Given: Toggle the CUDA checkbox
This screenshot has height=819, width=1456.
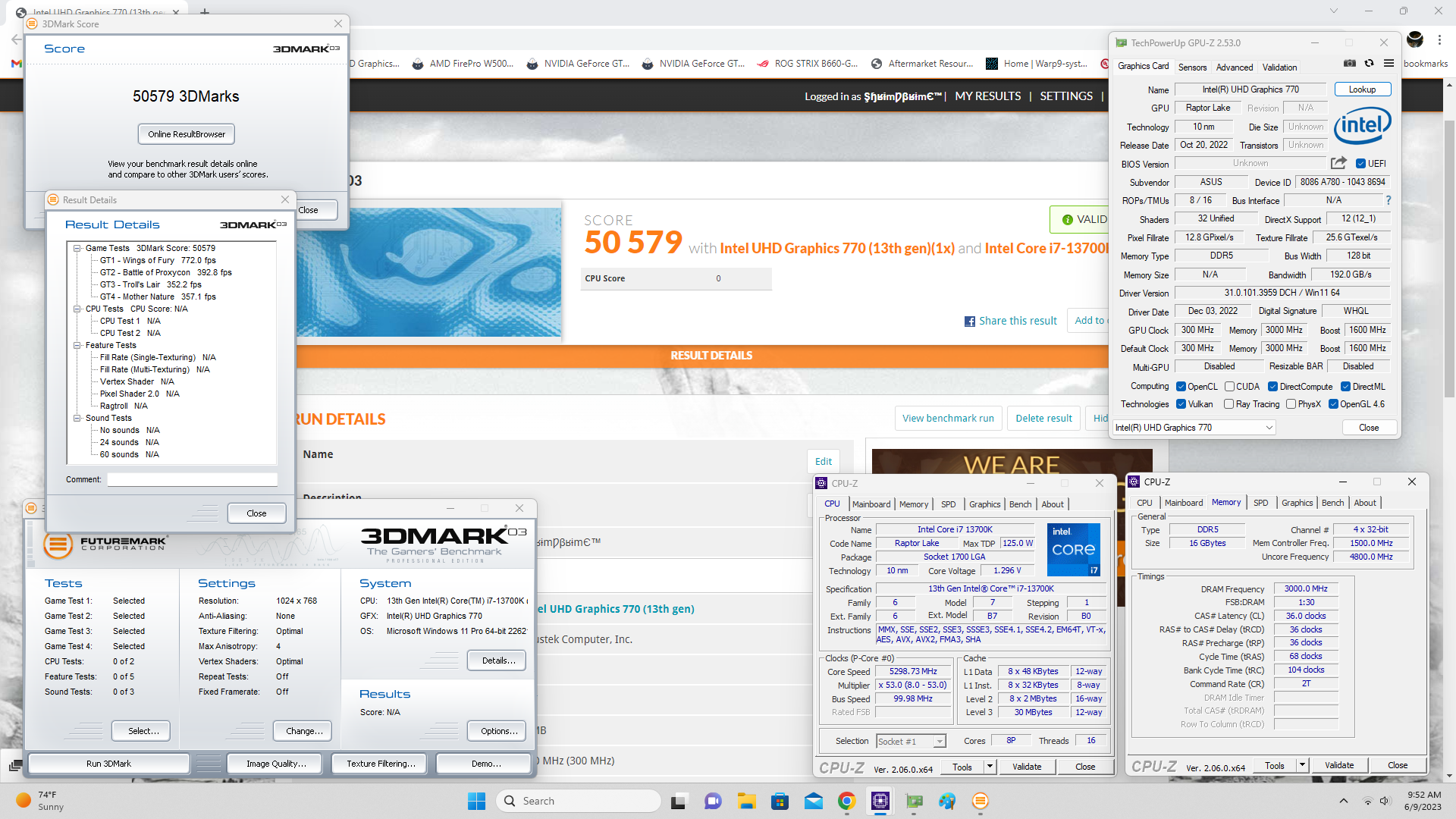Looking at the screenshot, I should 1229,387.
